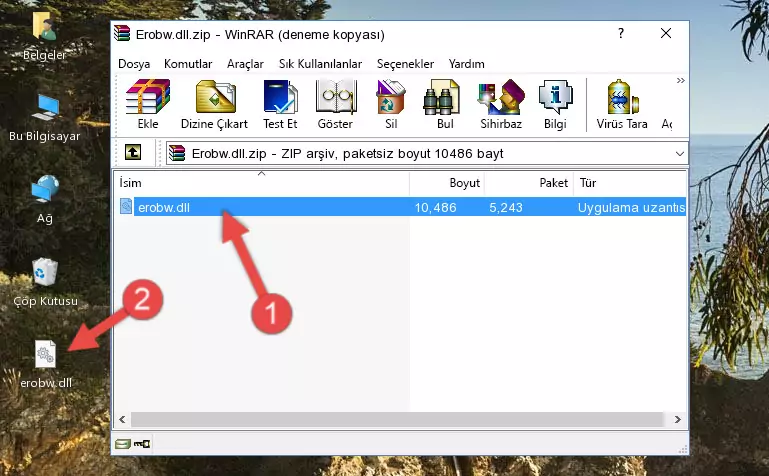Select the Belgeler desktop icon
Image resolution: width=769 pixels, height=476 pixels.
45,36
